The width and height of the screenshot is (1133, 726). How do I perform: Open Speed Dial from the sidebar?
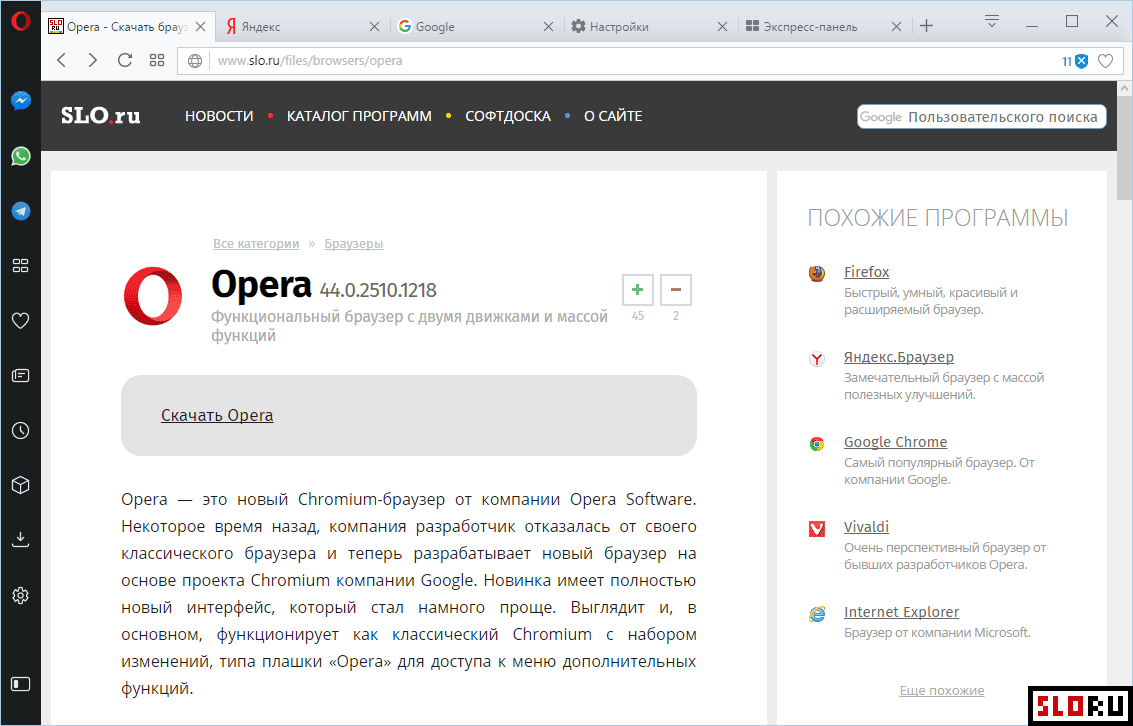21,266
